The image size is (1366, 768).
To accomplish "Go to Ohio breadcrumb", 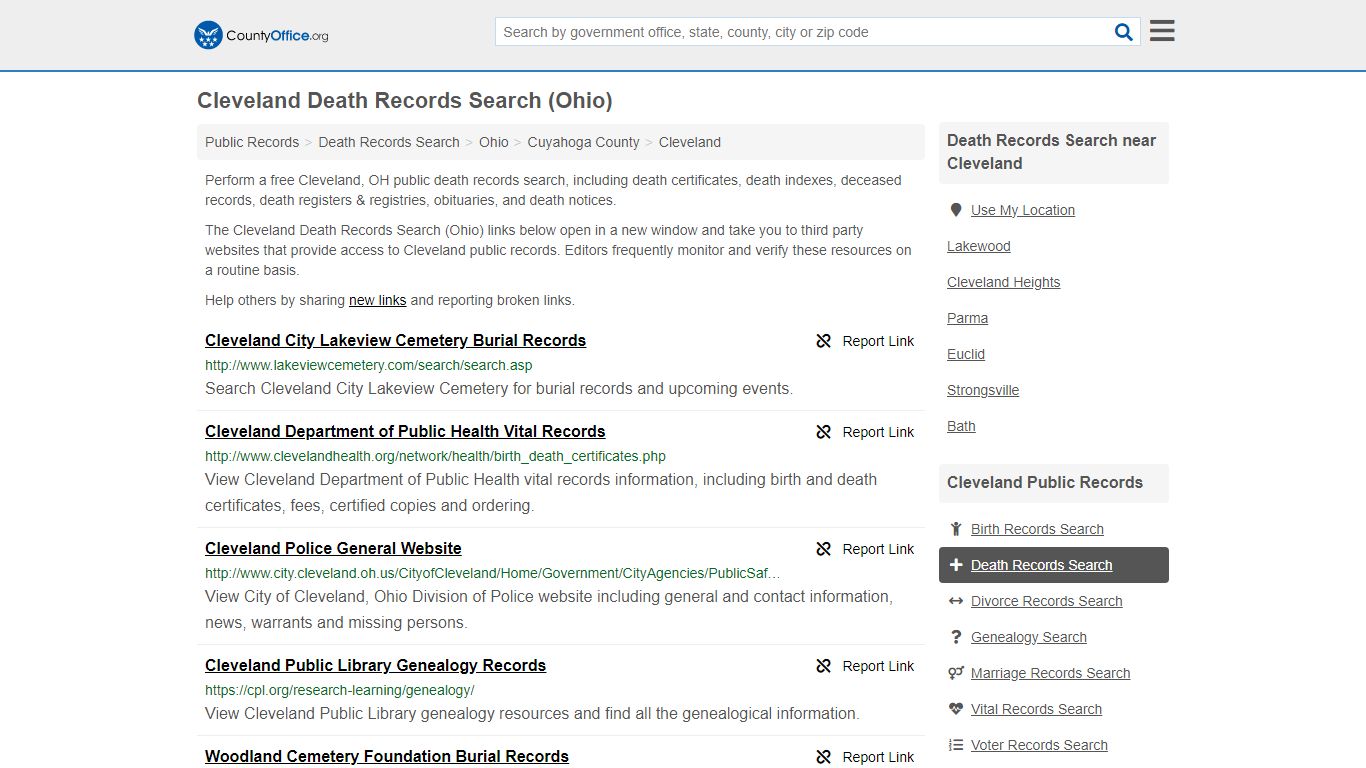I will click(494, 142).
